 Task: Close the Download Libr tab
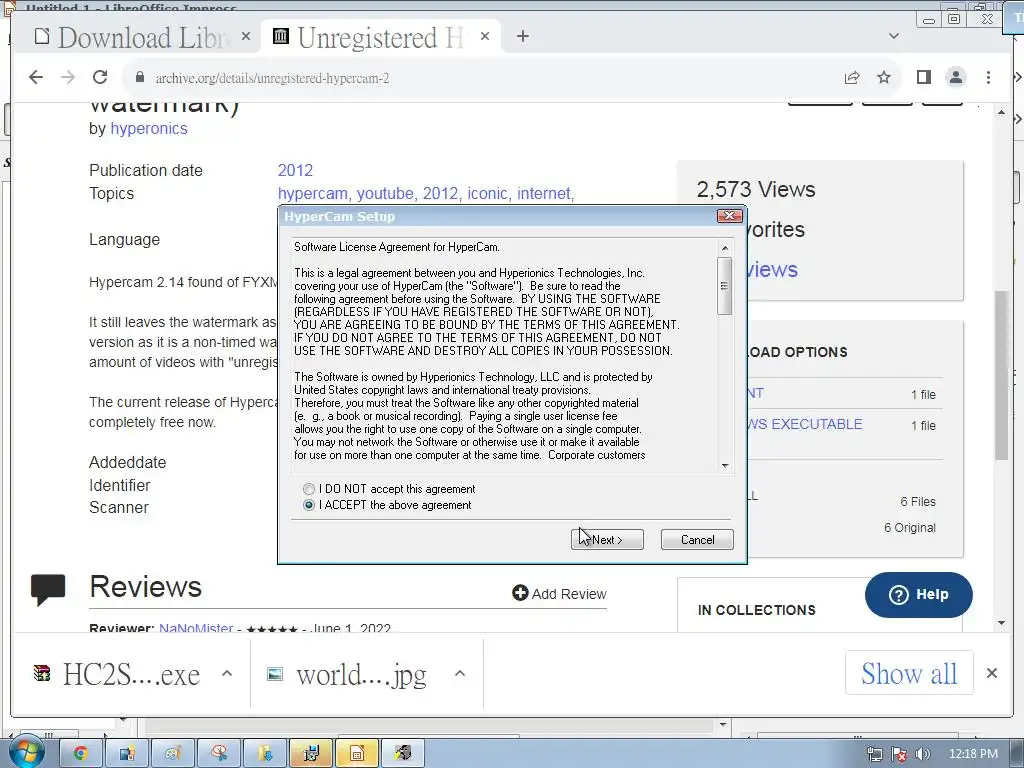coord(246,37)
